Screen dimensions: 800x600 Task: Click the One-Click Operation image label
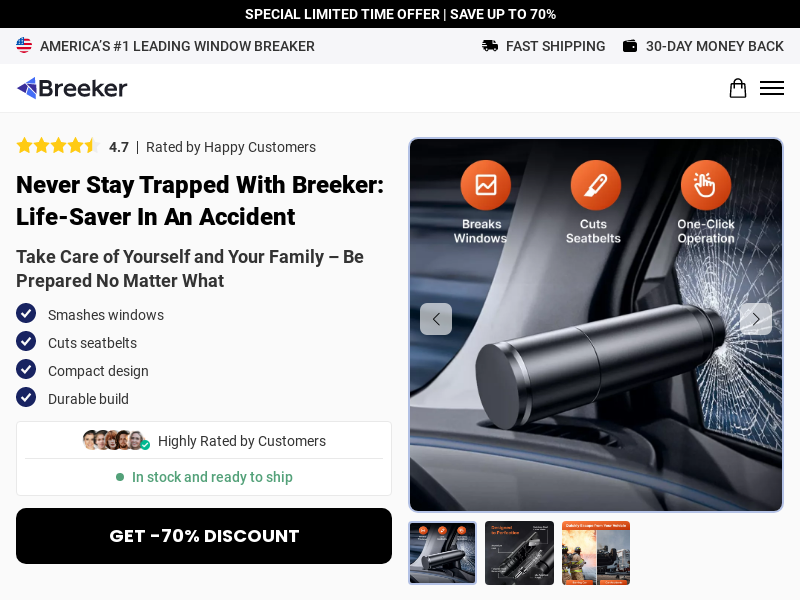coord(706,231)
